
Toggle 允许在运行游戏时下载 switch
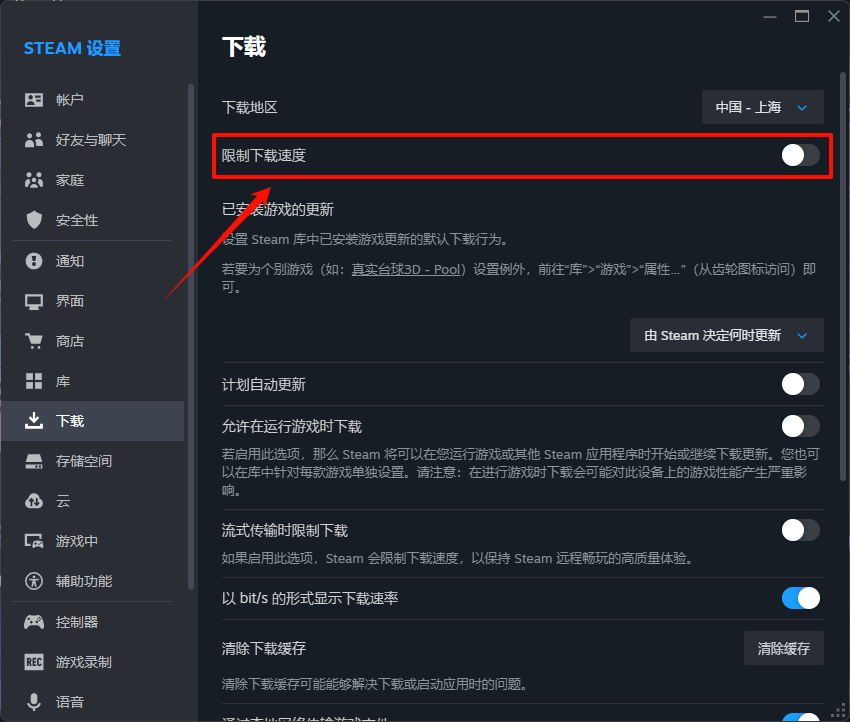[x=800, y=426]
